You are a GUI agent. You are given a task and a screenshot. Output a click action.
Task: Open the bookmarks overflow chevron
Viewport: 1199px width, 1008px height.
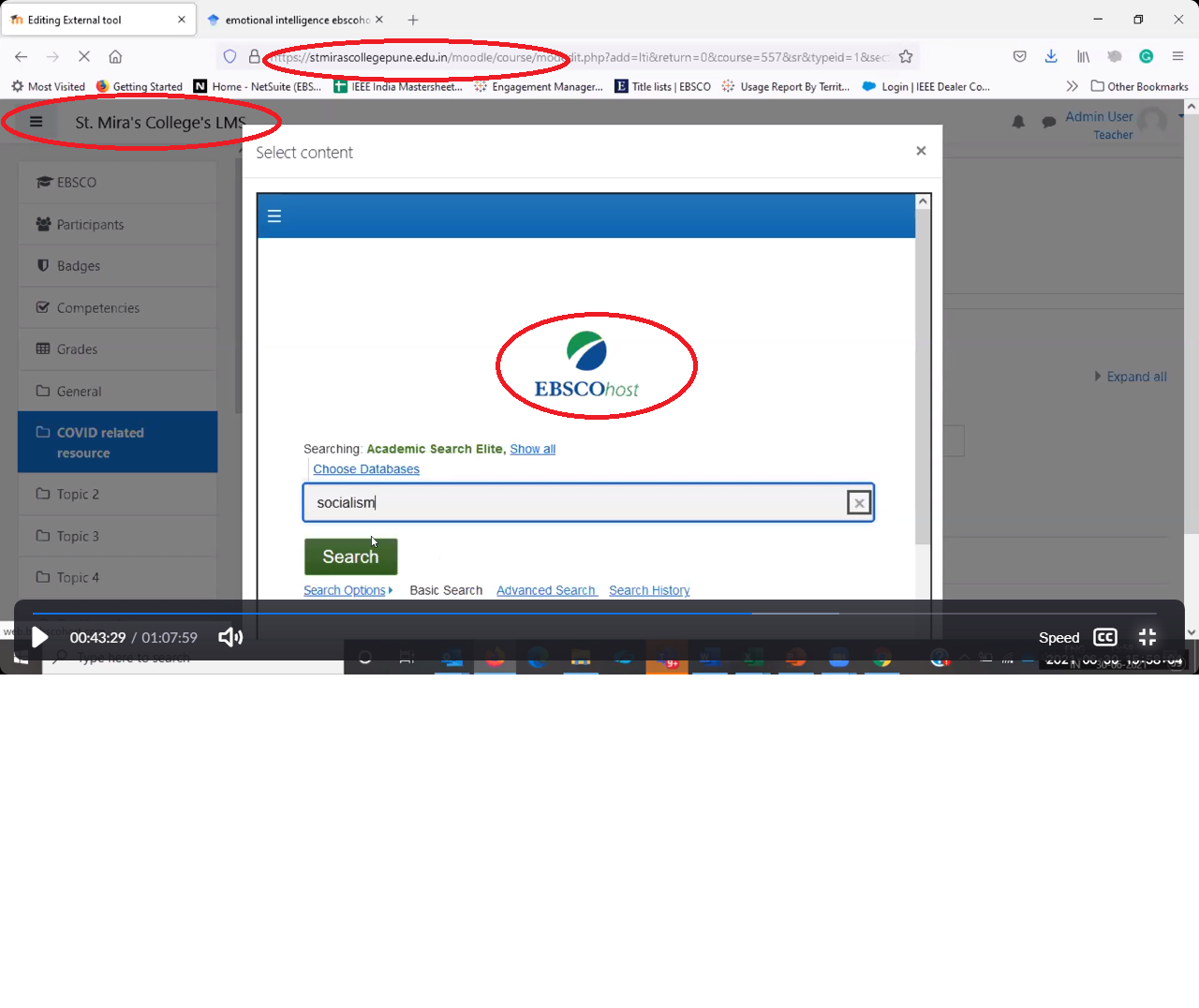coord(1072,85)
